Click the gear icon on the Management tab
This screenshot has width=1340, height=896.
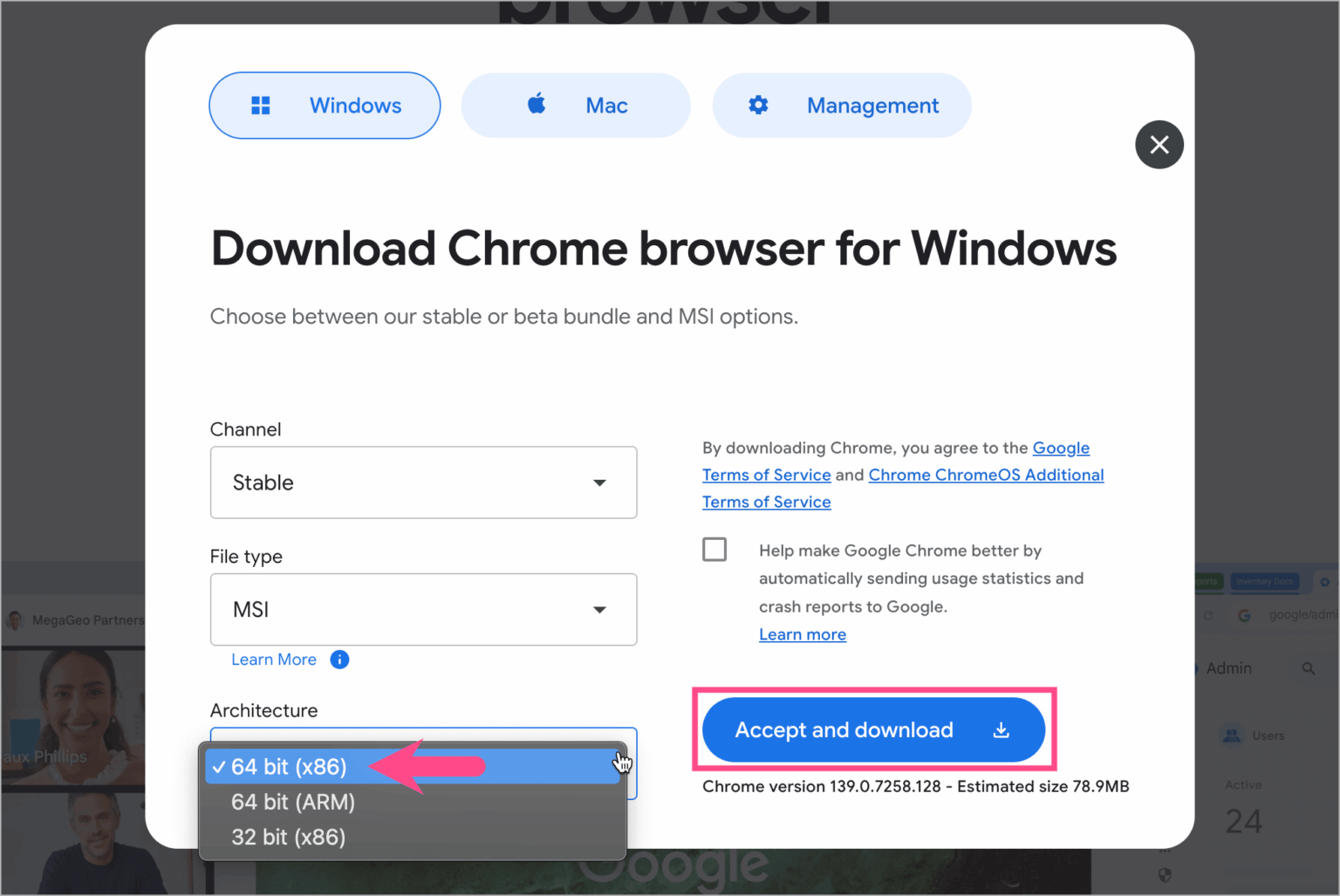click(x=757, y=105)
